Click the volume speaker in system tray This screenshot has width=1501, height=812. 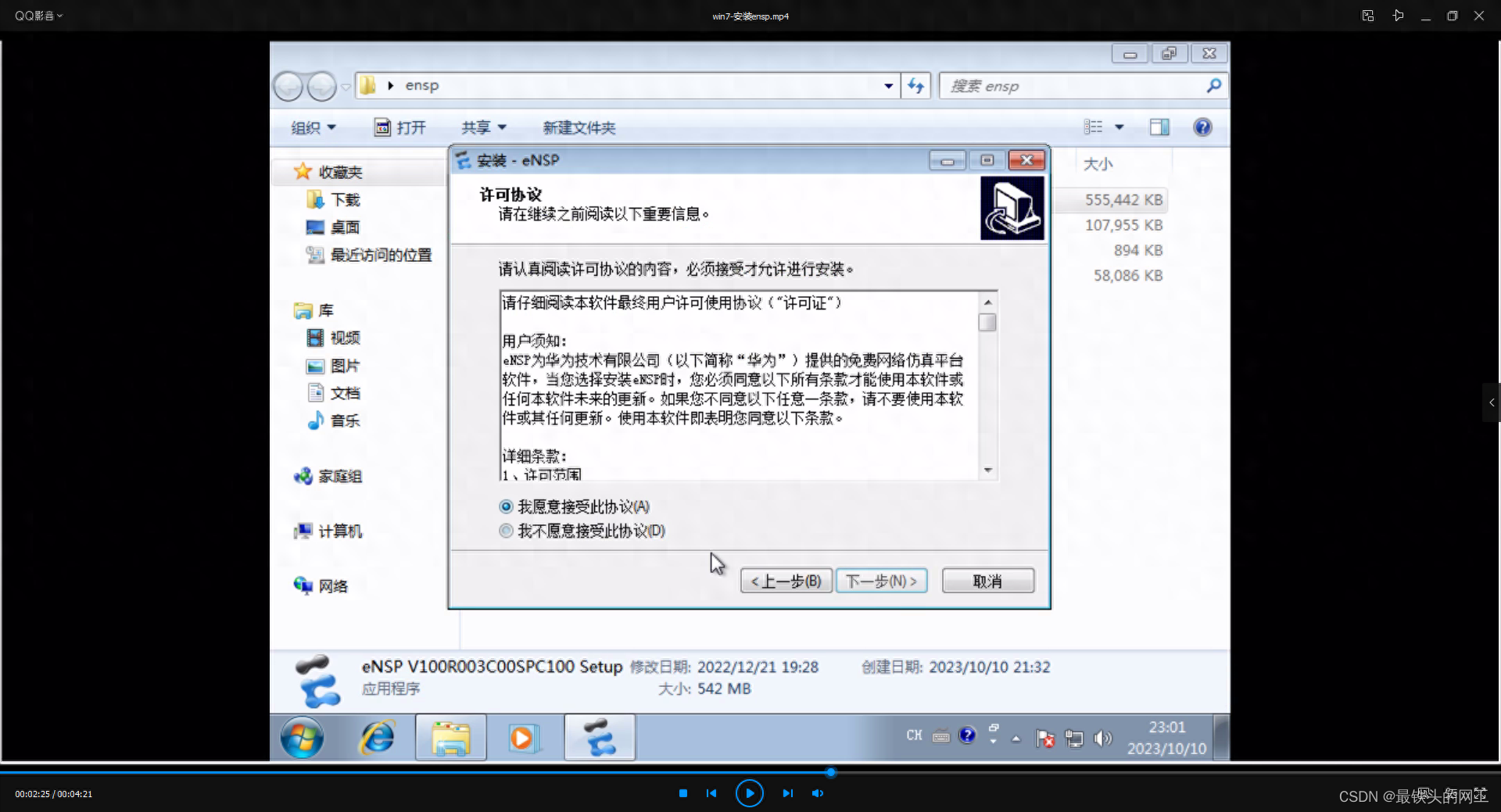(x=1102, y=738)
